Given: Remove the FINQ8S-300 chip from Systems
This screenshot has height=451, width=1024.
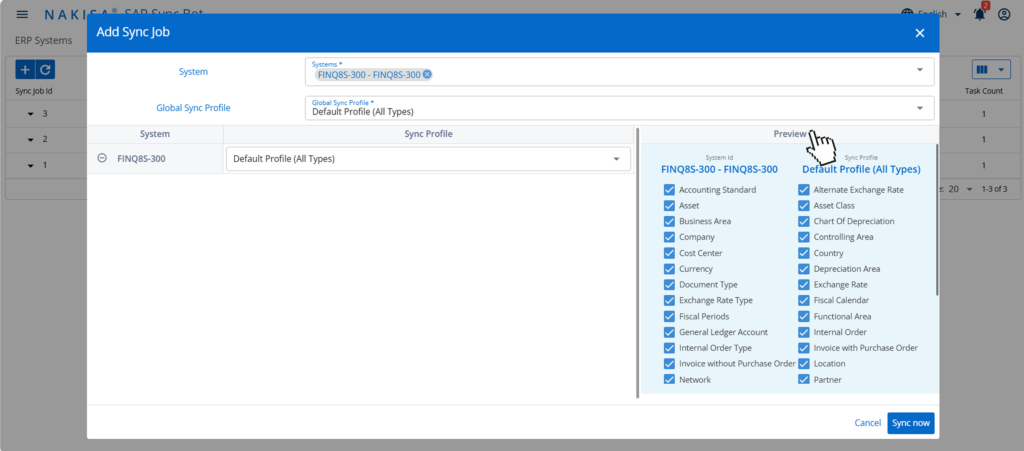Looking at the screenshot, I should pyautogui.click(x=427, y=74).
